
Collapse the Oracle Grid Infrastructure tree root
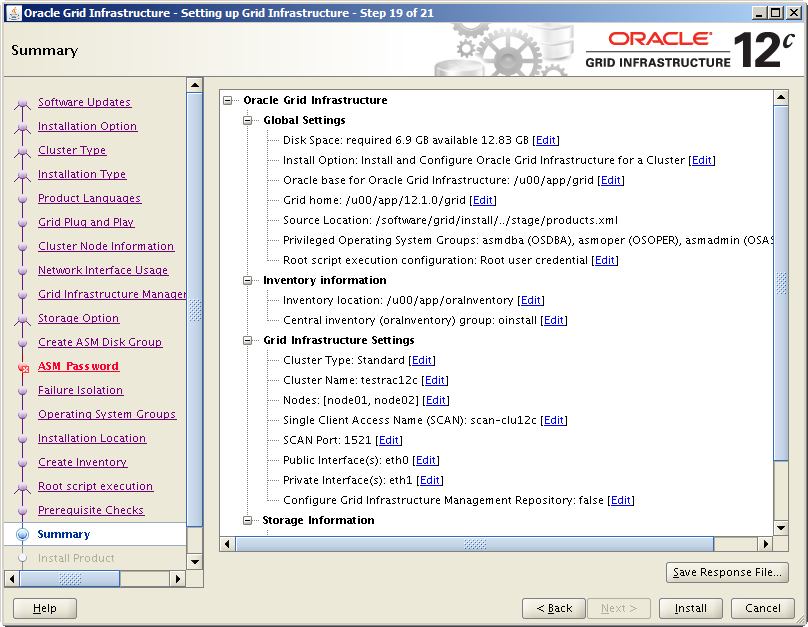tap(229, 100)
